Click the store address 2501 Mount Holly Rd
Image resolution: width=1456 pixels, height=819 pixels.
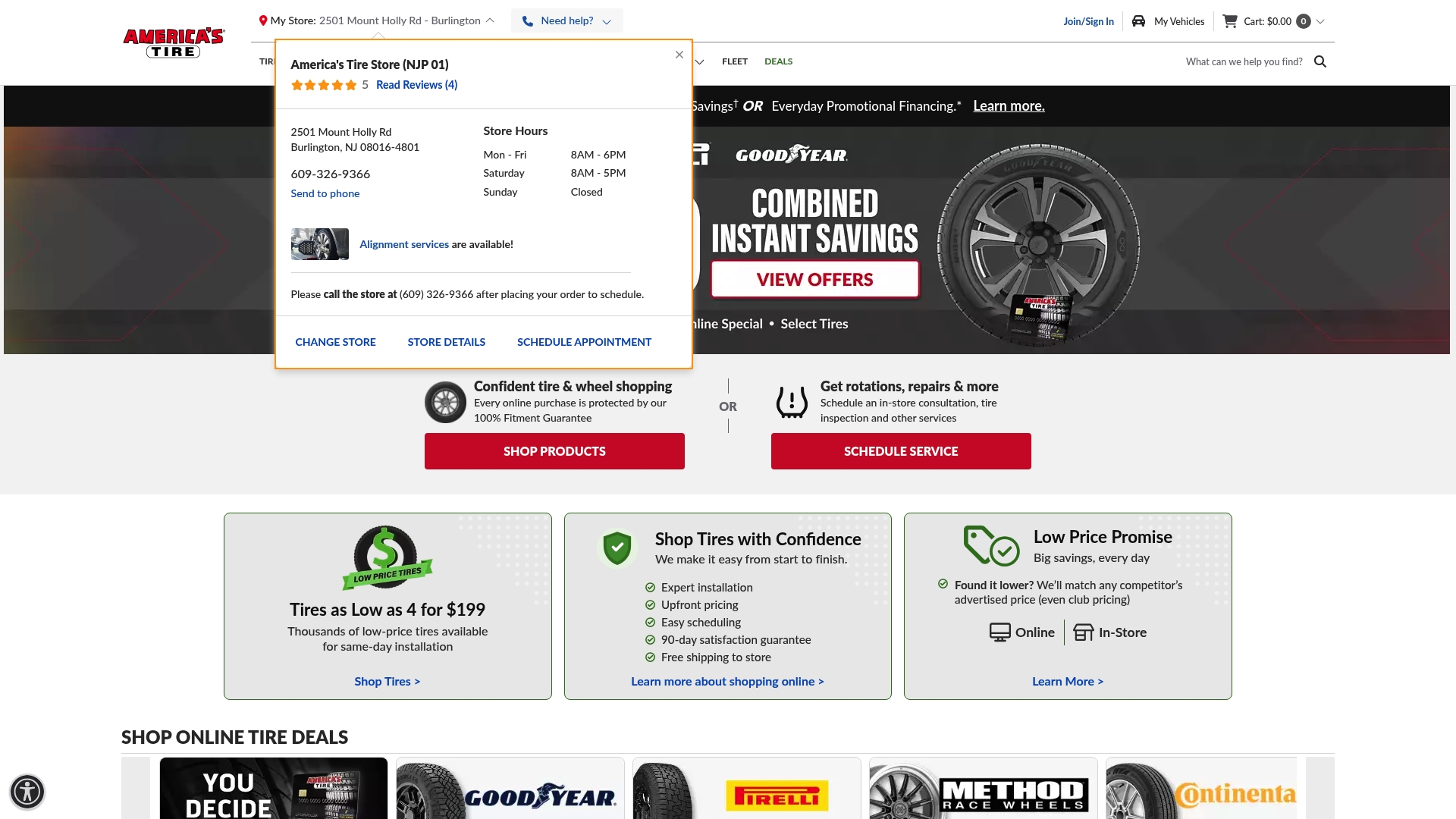click(340, 132)
